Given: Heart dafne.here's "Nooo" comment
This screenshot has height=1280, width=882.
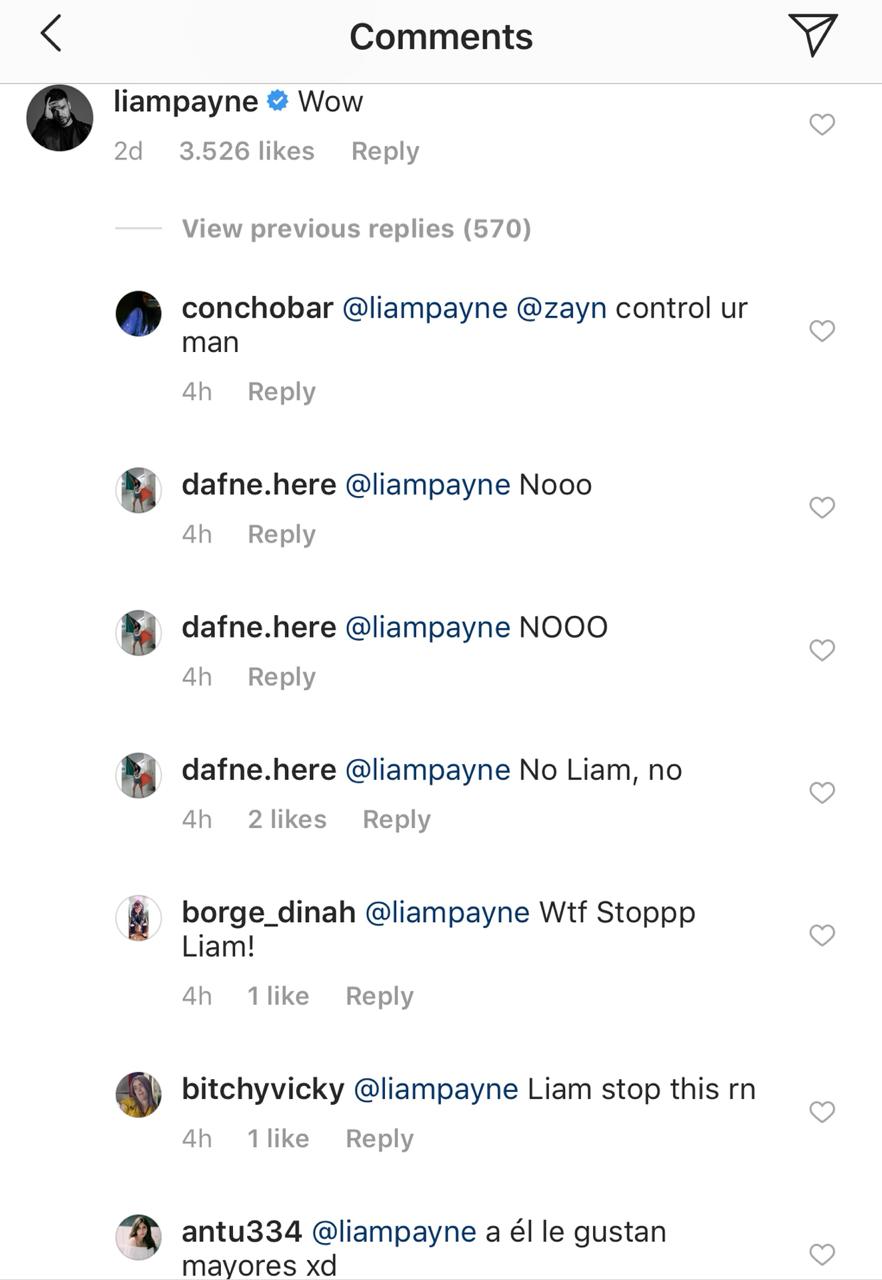Looking at the screenshot, I should [821, 508].
